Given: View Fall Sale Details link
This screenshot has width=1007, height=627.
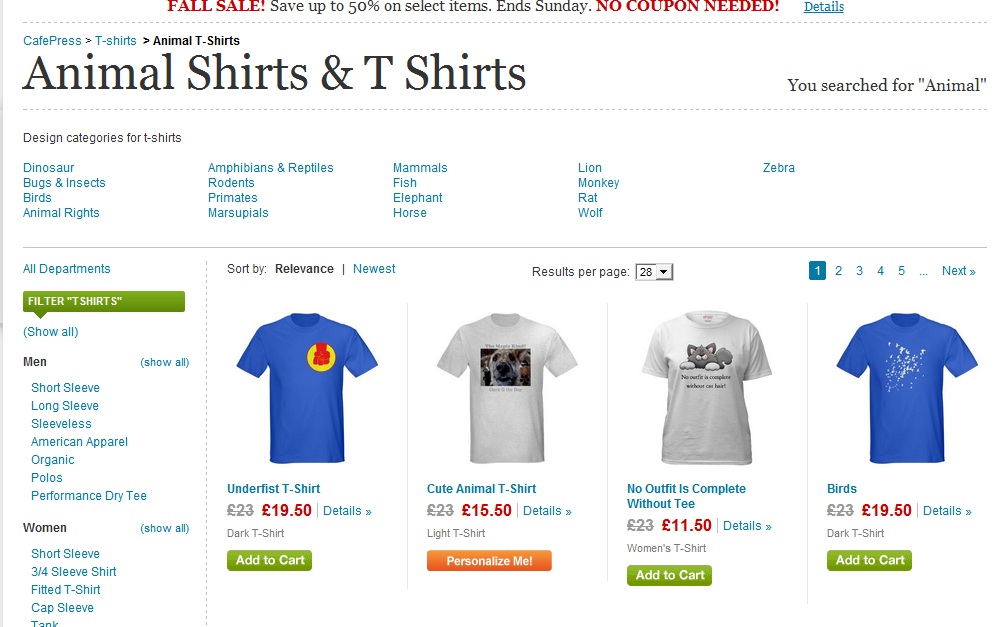Looking at the screenshot, I should [x=824, y=6].
